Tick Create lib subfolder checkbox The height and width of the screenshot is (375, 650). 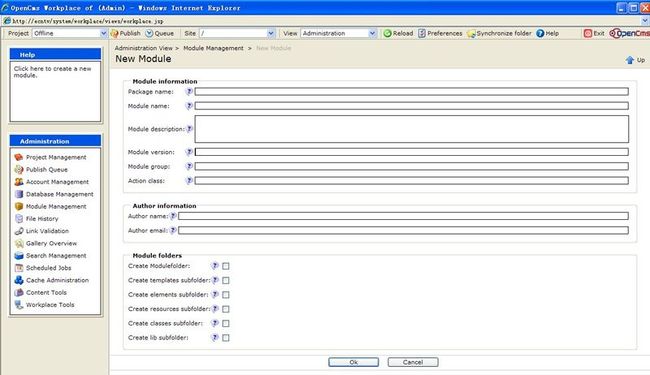[x=226, y=338]
